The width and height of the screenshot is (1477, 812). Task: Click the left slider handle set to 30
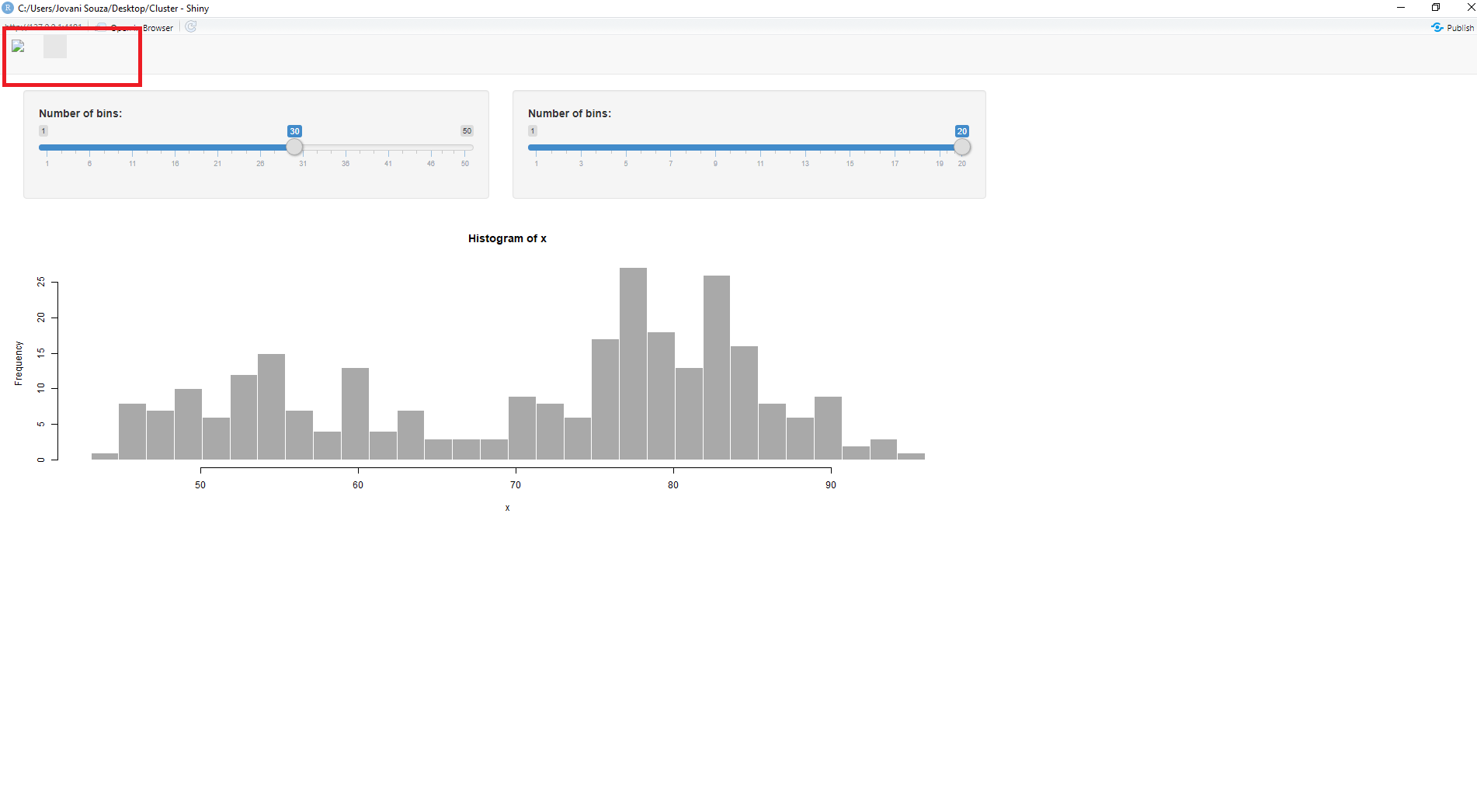coord(294,147)
